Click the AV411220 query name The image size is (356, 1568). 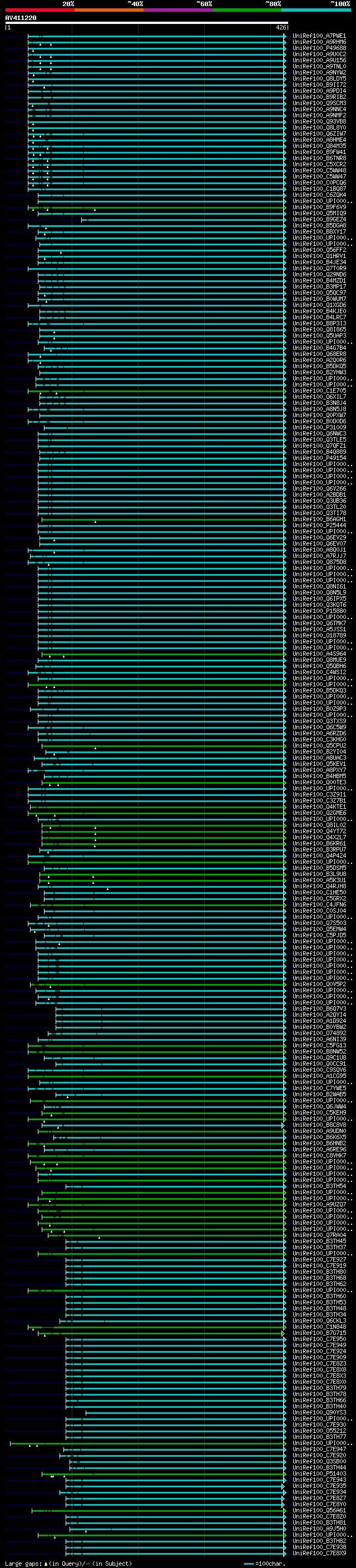point(21,18)
